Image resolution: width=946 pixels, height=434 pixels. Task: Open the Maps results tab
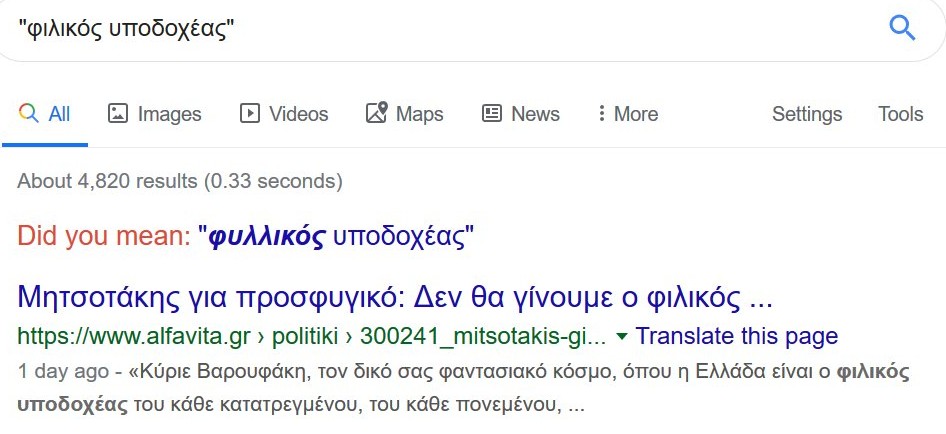(419, 114)
